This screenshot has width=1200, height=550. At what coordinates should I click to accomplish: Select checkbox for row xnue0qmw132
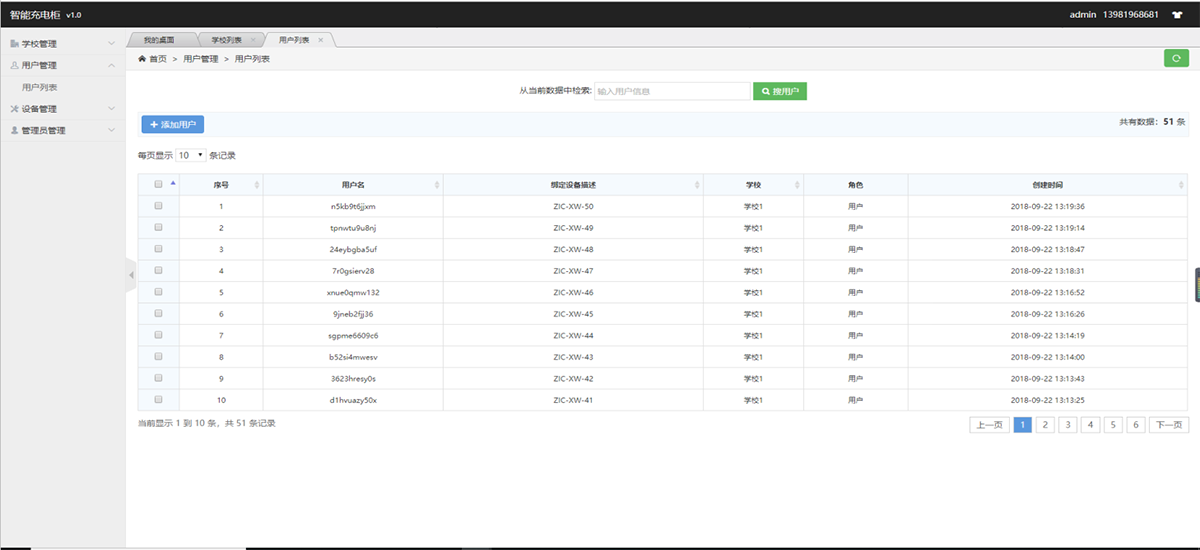pos(158,292)
